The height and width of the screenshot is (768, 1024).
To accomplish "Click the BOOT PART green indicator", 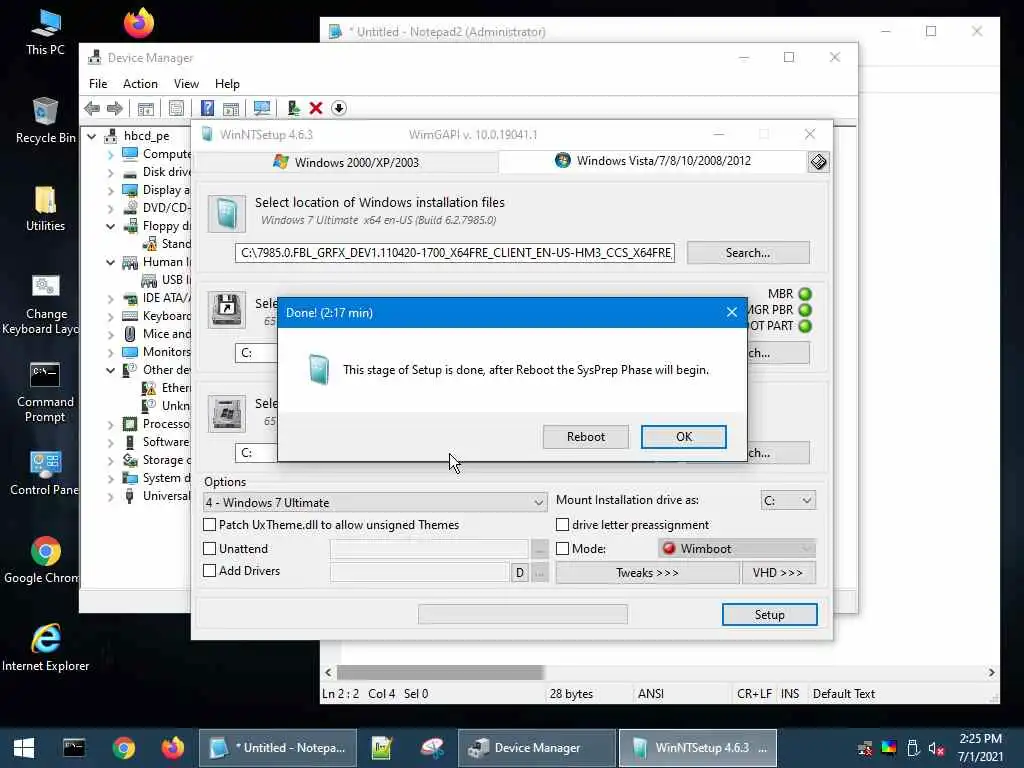I will tap(805, 326).
